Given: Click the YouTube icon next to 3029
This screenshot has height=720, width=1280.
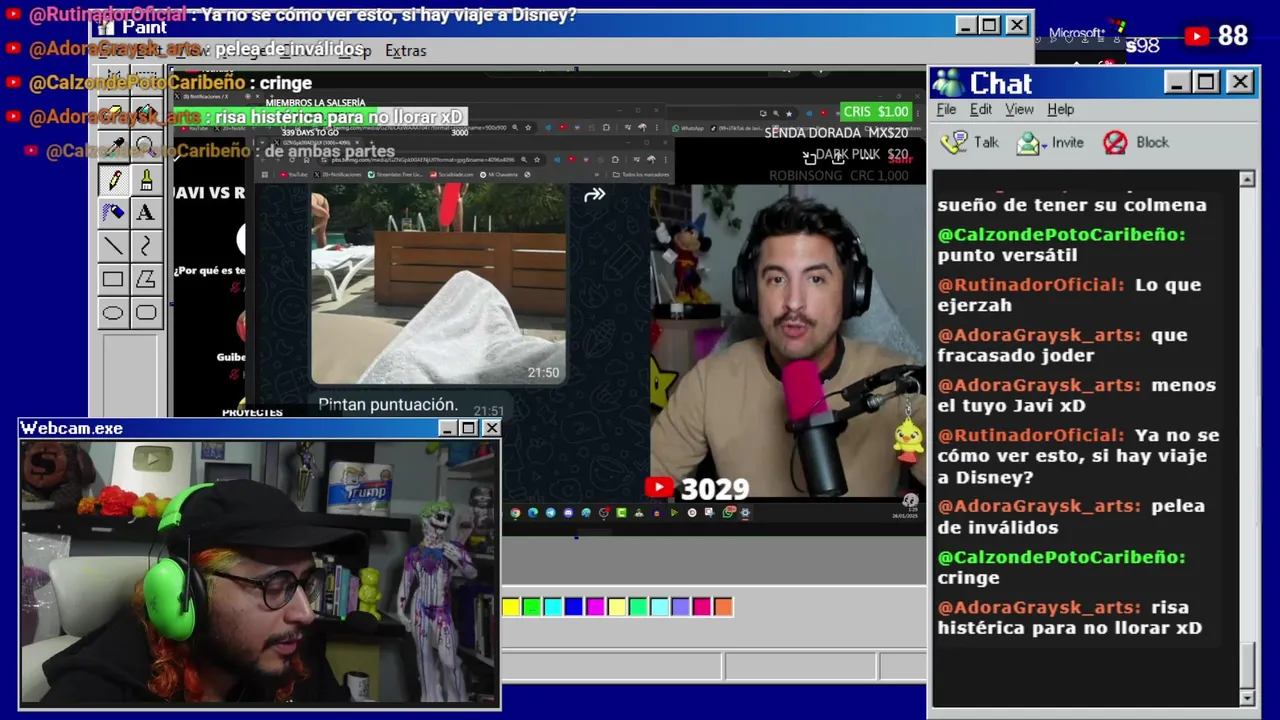Looking at the screenshot, I should 659,488.
